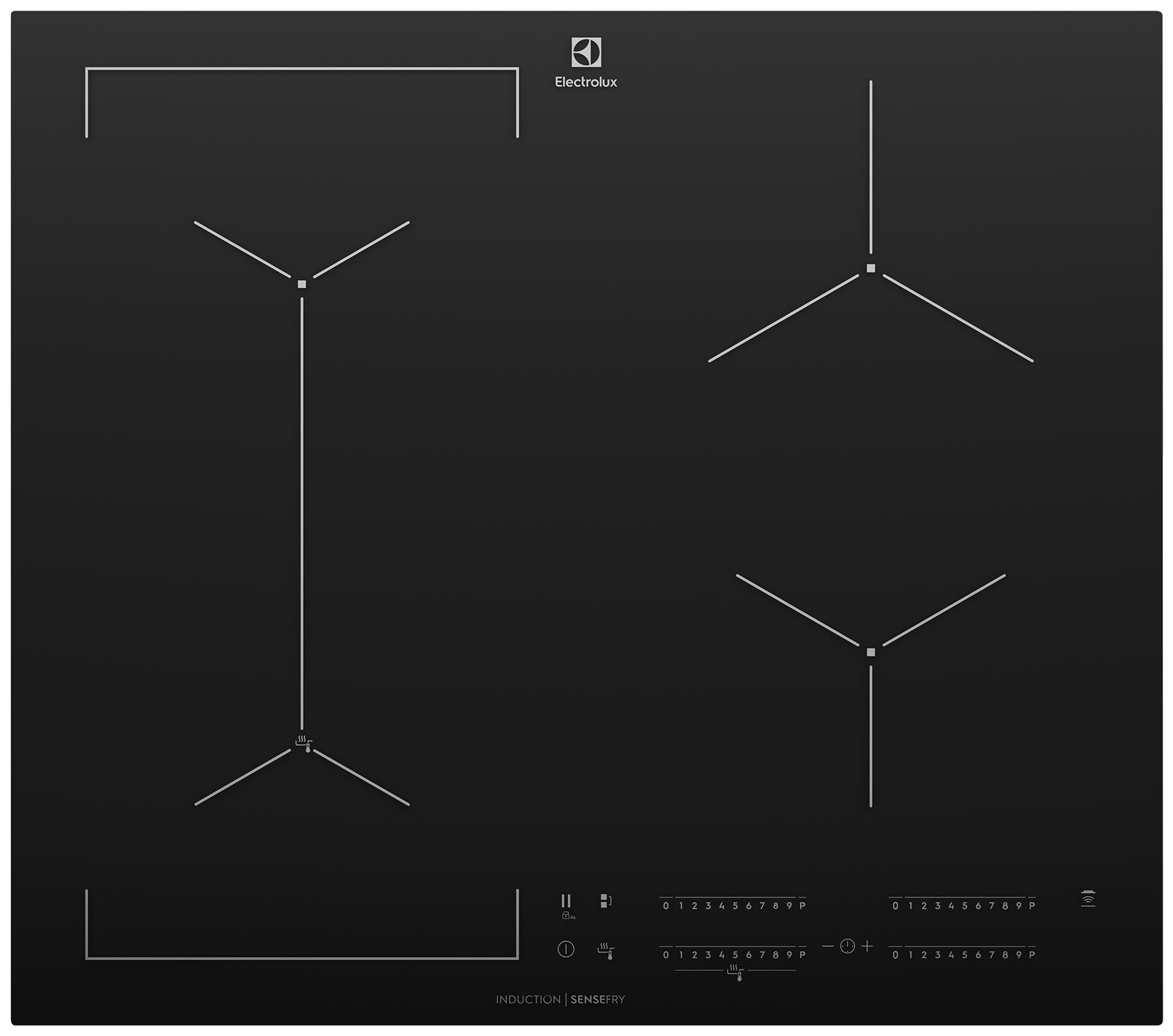
Task: Set upper-left heat slider to level 5
Action: [x=735, y=905]
